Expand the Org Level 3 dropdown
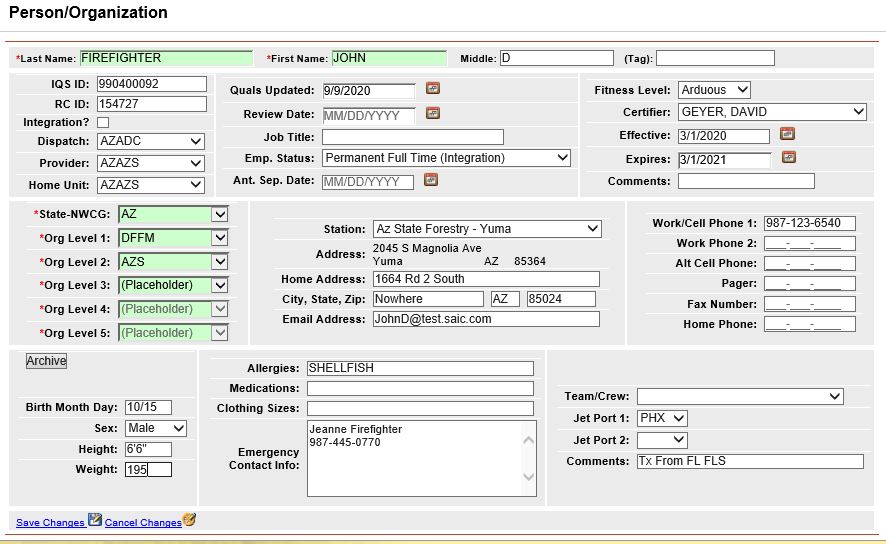 point(173,285)
